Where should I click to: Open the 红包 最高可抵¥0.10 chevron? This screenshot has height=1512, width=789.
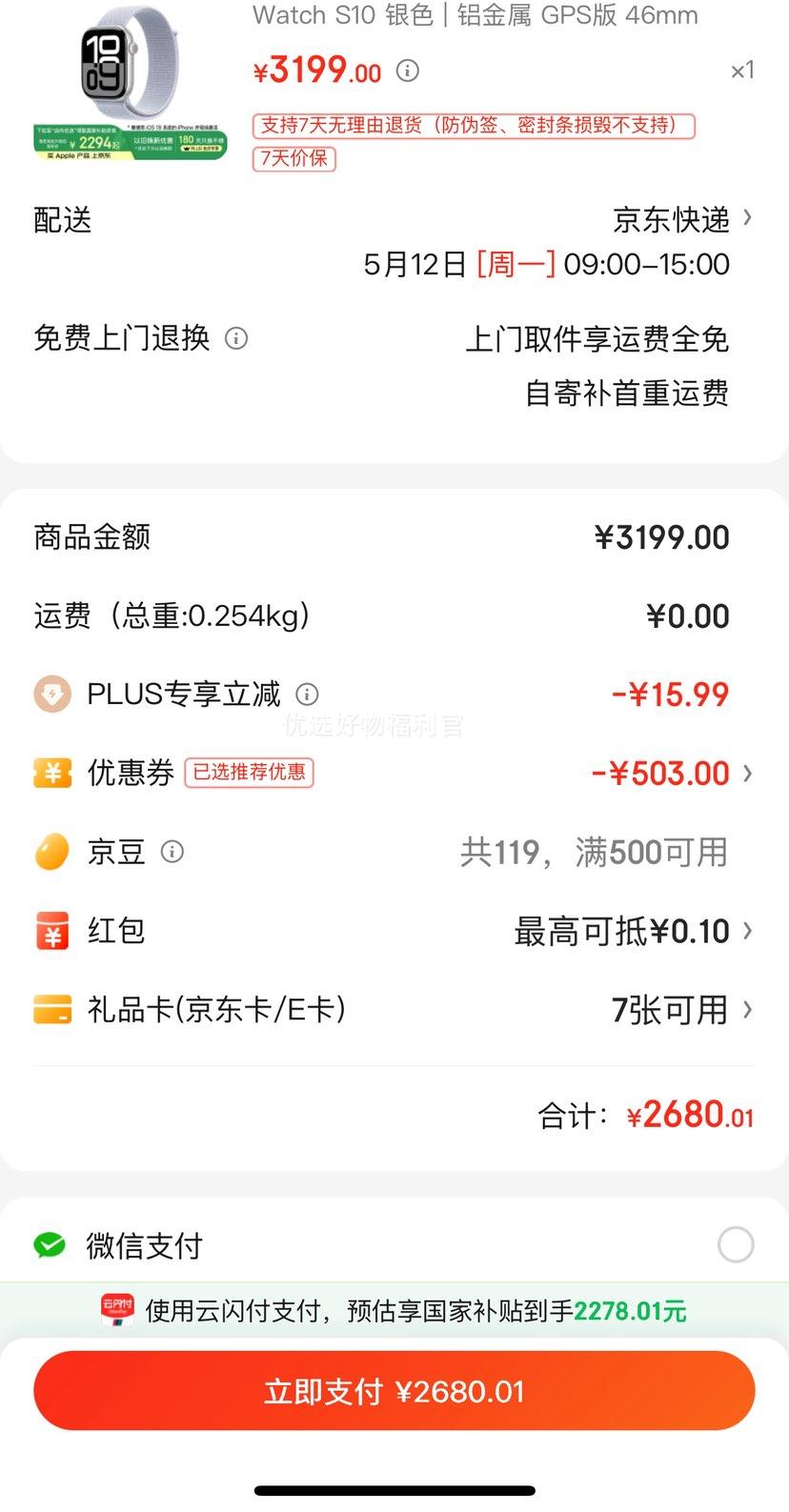tap(747, 931)
